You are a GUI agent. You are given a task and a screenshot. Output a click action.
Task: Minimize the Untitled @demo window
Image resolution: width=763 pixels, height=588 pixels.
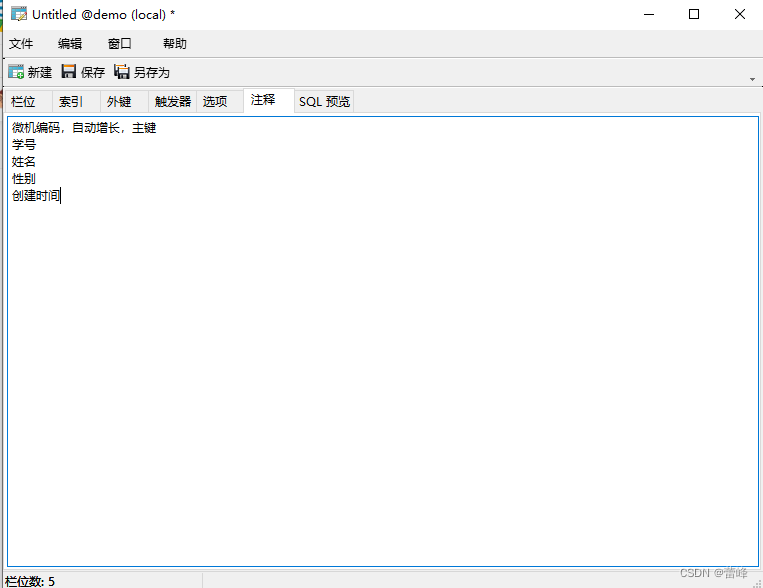pyautogui.click(x=649, y=15)
